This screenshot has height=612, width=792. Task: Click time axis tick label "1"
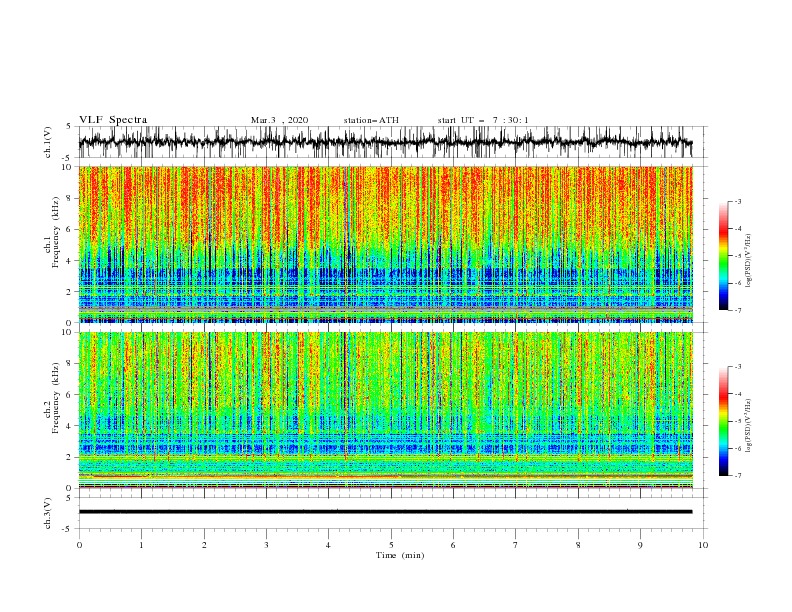click(141, 545)
